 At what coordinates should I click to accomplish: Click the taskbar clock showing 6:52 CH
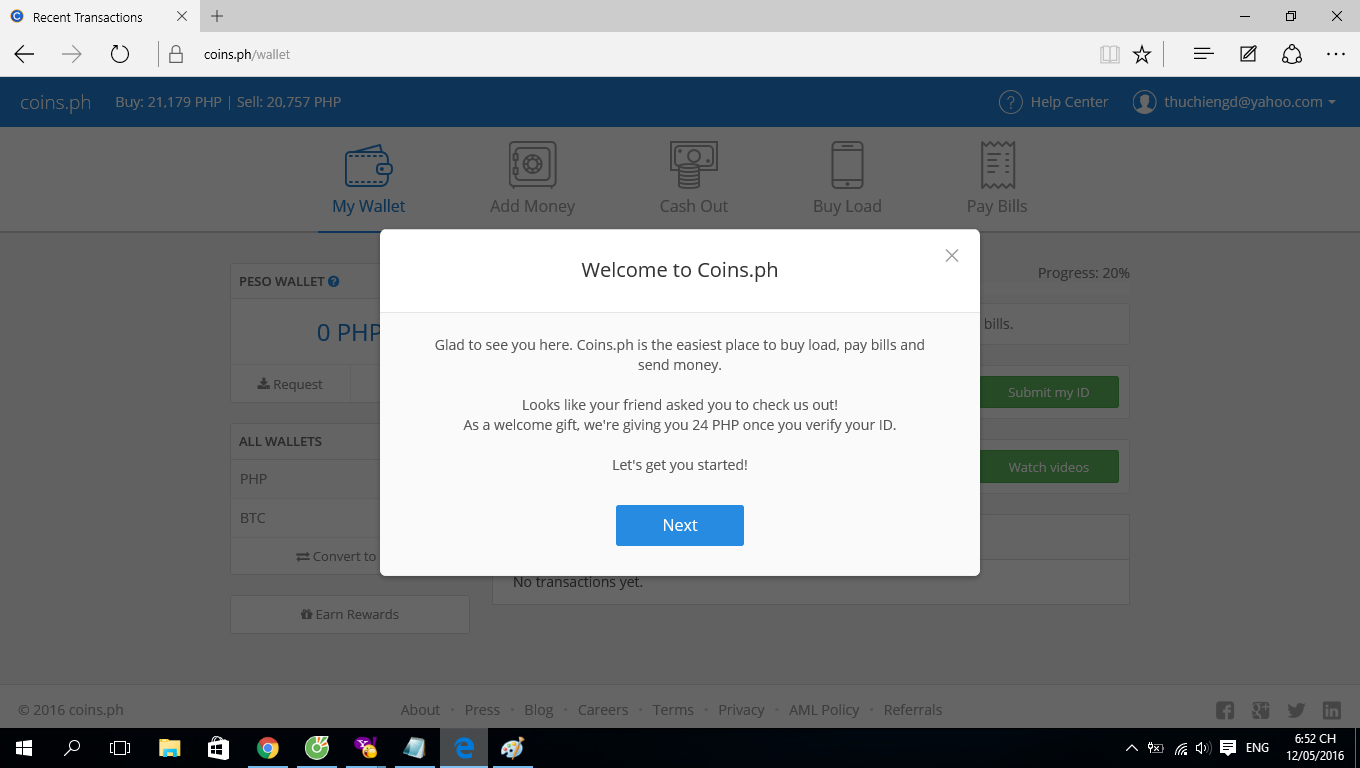[x=1315, y=747]
